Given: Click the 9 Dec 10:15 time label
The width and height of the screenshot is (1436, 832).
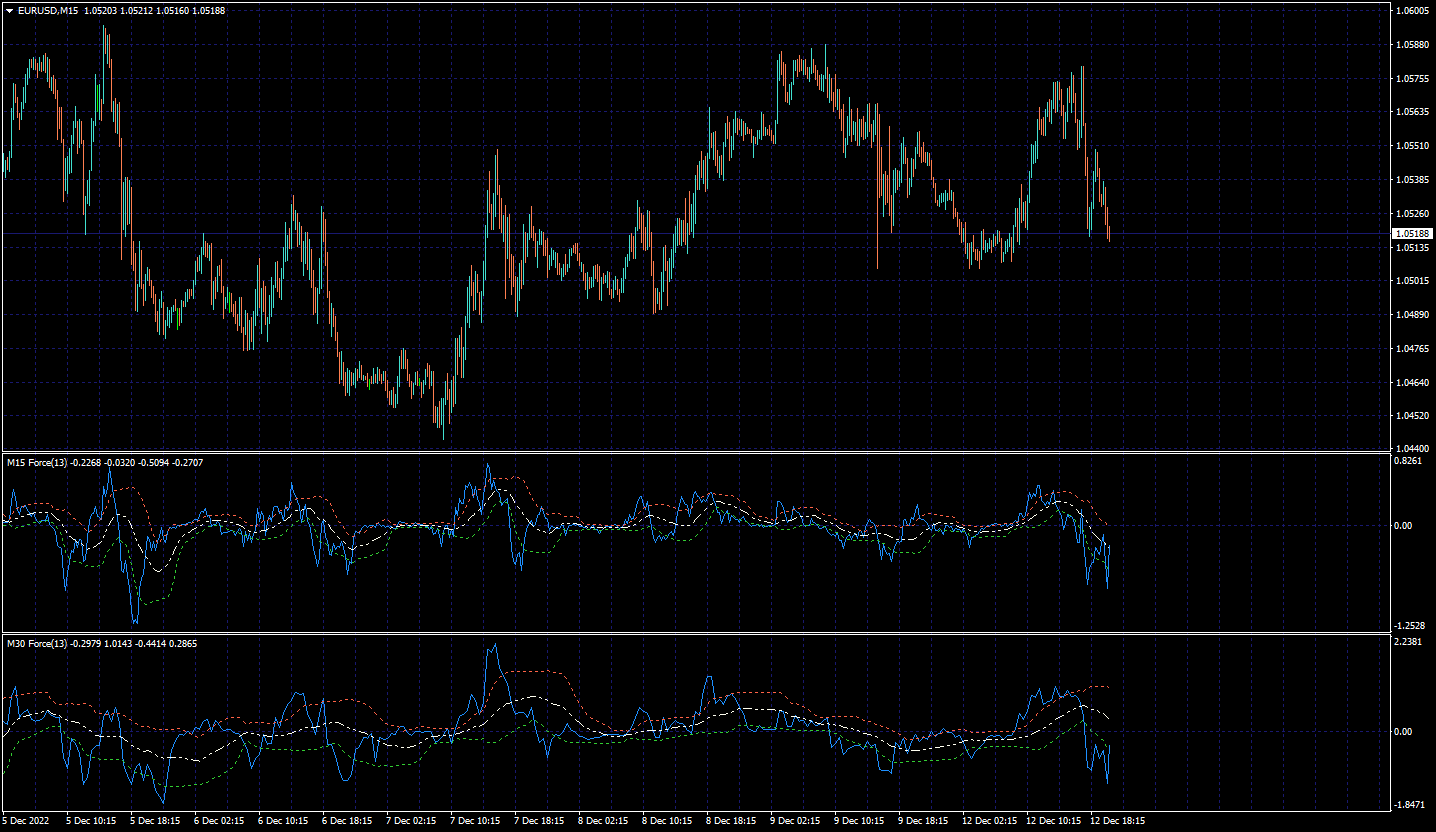Looking at the screenshot, I should (x=861, y=821).
